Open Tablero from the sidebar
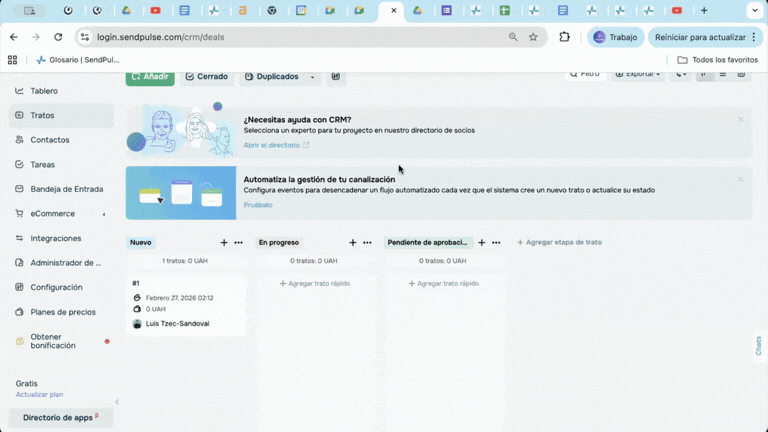 coord(43,91)
